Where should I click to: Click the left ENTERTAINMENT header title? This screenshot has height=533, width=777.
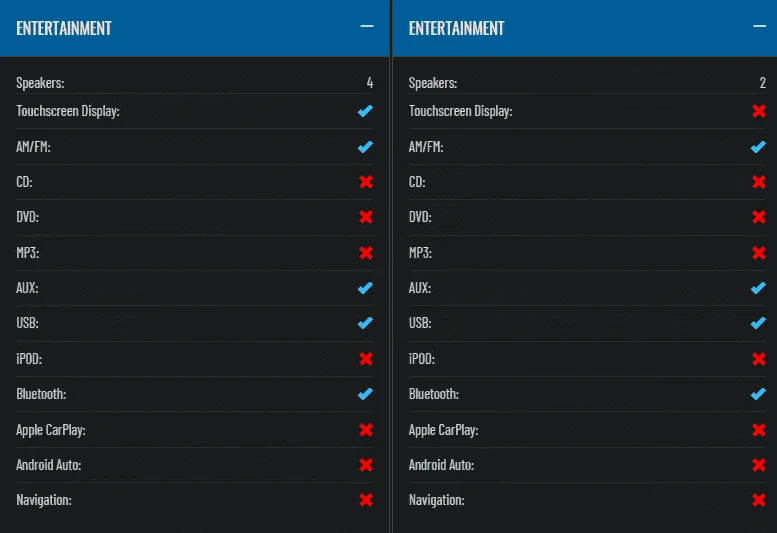coord(64,28)
